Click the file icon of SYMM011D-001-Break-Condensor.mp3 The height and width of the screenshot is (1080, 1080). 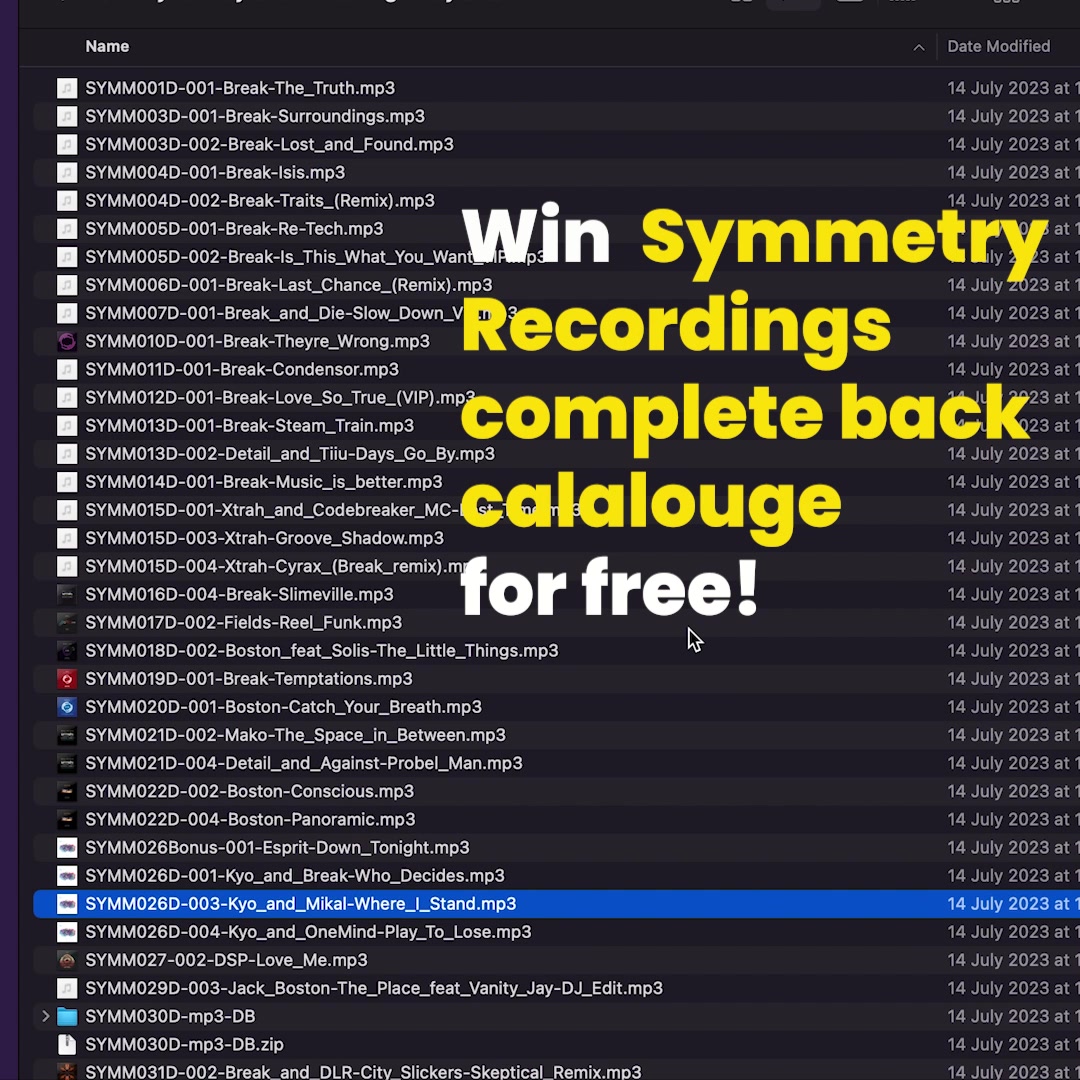67,370
